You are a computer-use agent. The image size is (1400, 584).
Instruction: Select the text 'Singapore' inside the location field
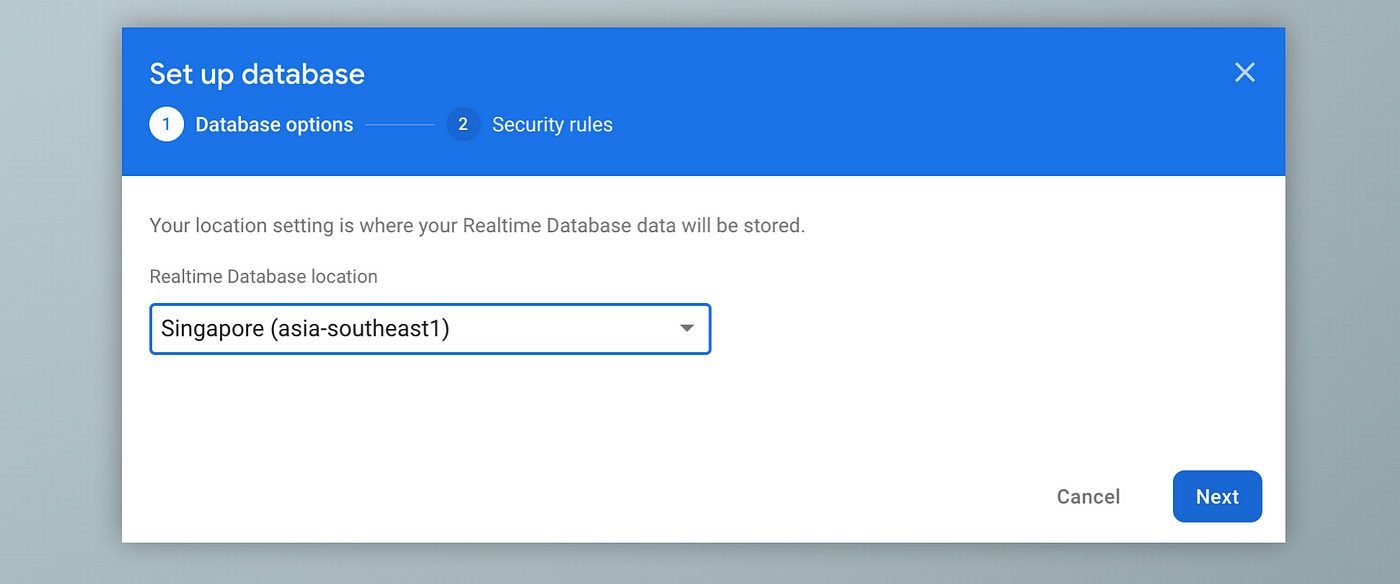[x=212, y=329]
